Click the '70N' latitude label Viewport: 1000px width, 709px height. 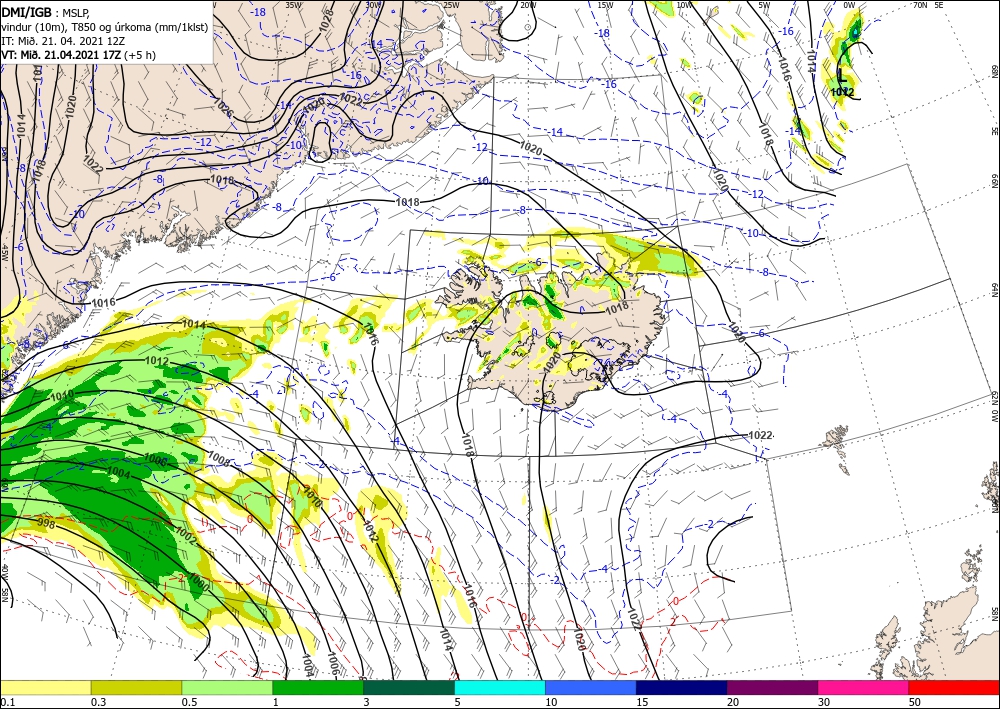click(920, 5)
